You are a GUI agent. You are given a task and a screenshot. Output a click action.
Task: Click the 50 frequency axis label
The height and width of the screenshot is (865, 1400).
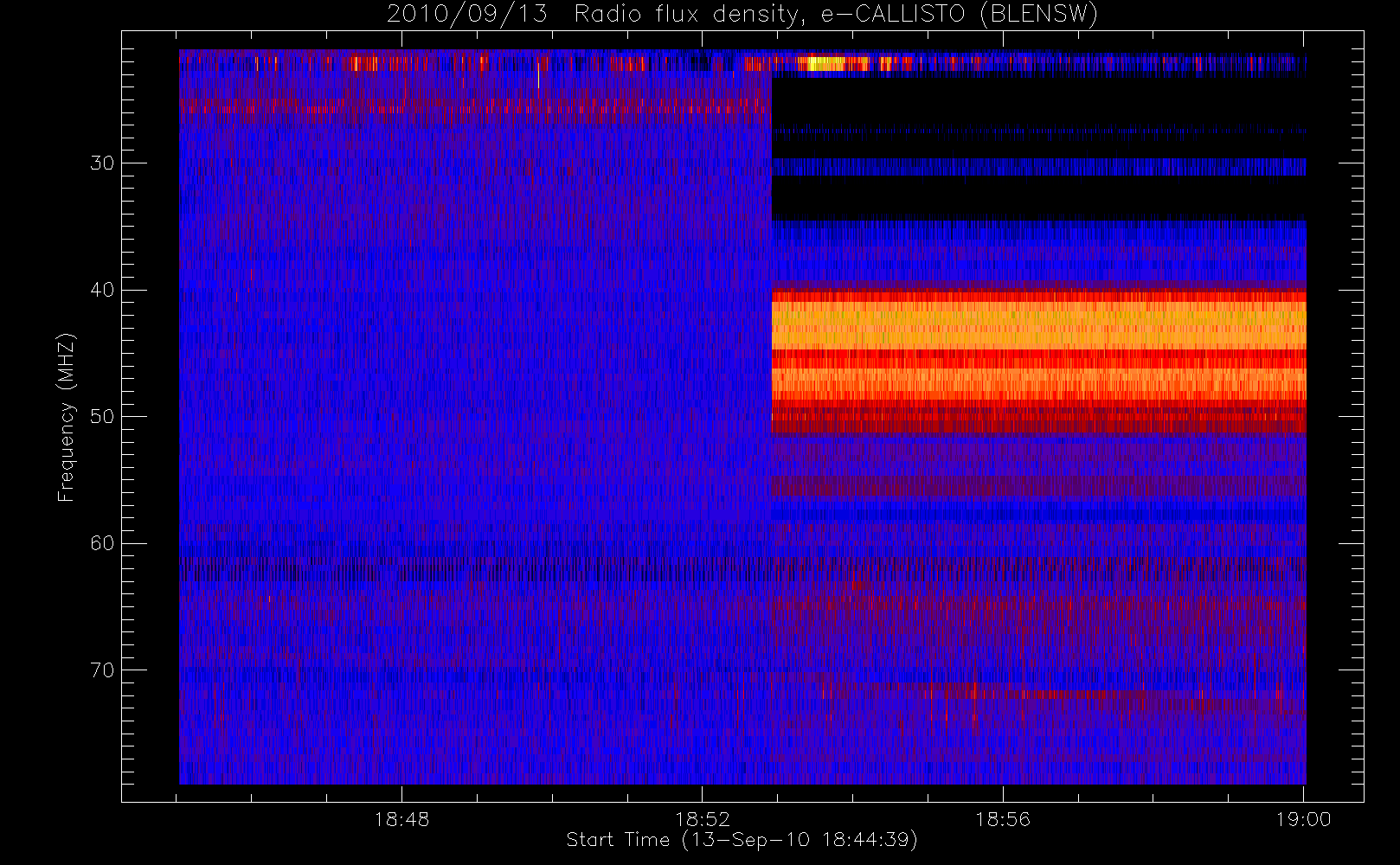point(102,416)
